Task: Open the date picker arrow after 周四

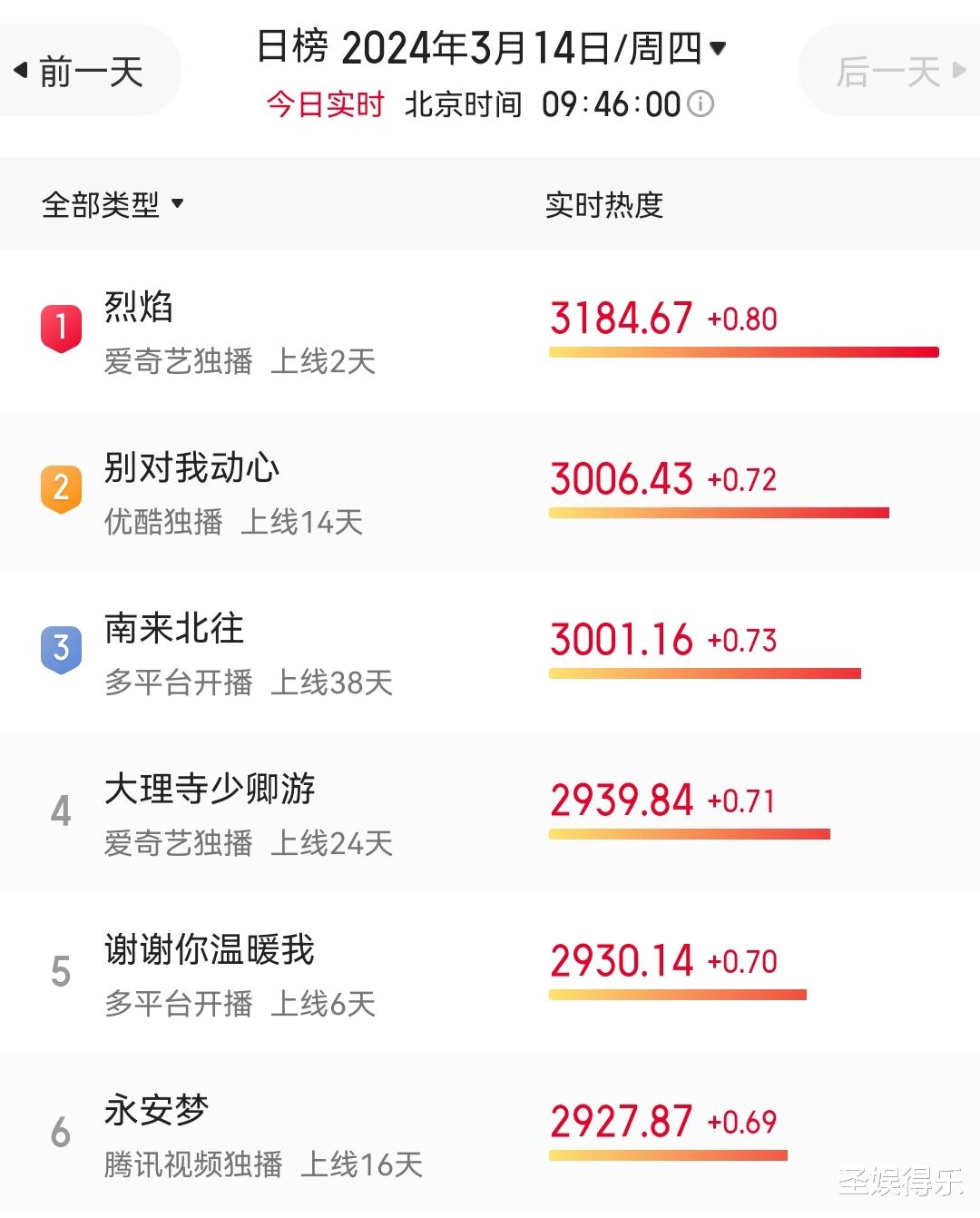Action: [x=718, y=48]
